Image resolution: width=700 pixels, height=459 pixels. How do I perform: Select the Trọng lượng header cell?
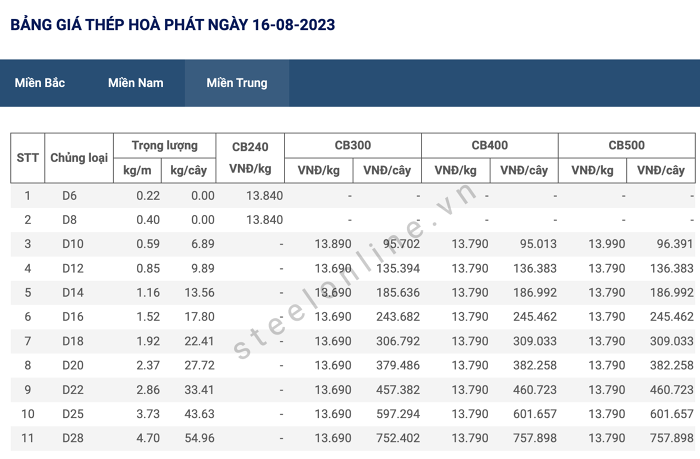point(165,146)
